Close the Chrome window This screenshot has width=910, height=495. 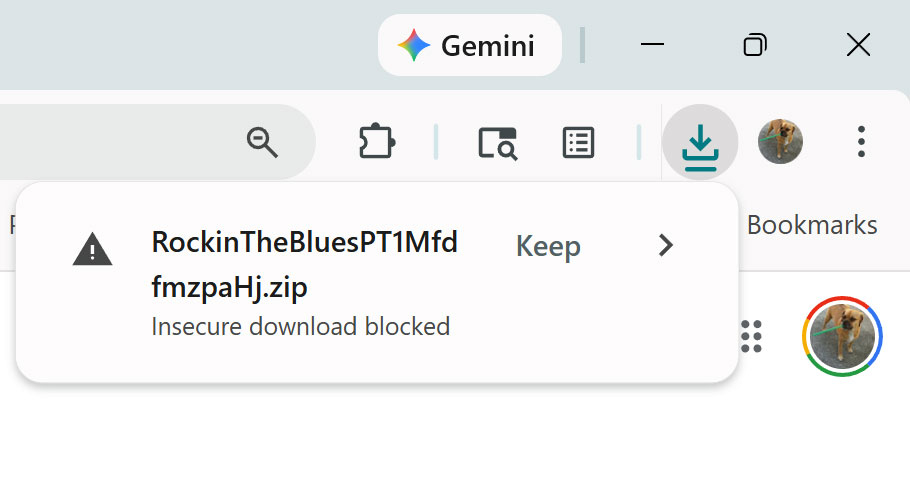point(858,45)
